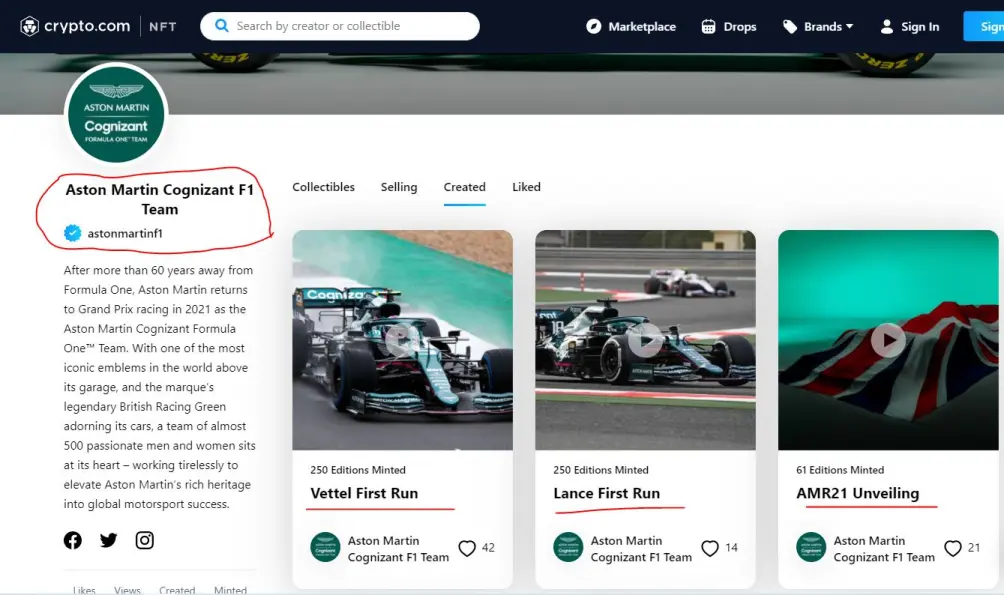Open the AMR21 Unveiling title
Image resolution: width=1004 pixels, height=595 pixels.
857,493
